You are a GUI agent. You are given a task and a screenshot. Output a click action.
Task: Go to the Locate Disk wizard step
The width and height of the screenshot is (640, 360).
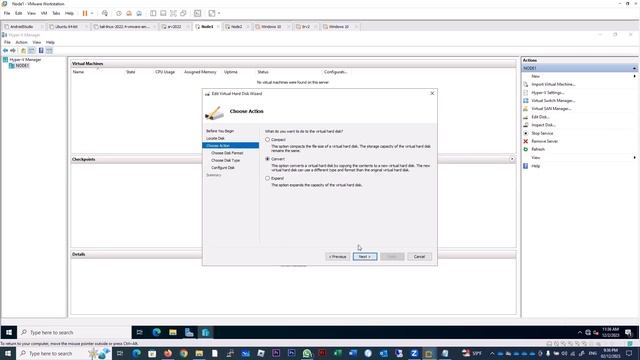pos(215,138)
